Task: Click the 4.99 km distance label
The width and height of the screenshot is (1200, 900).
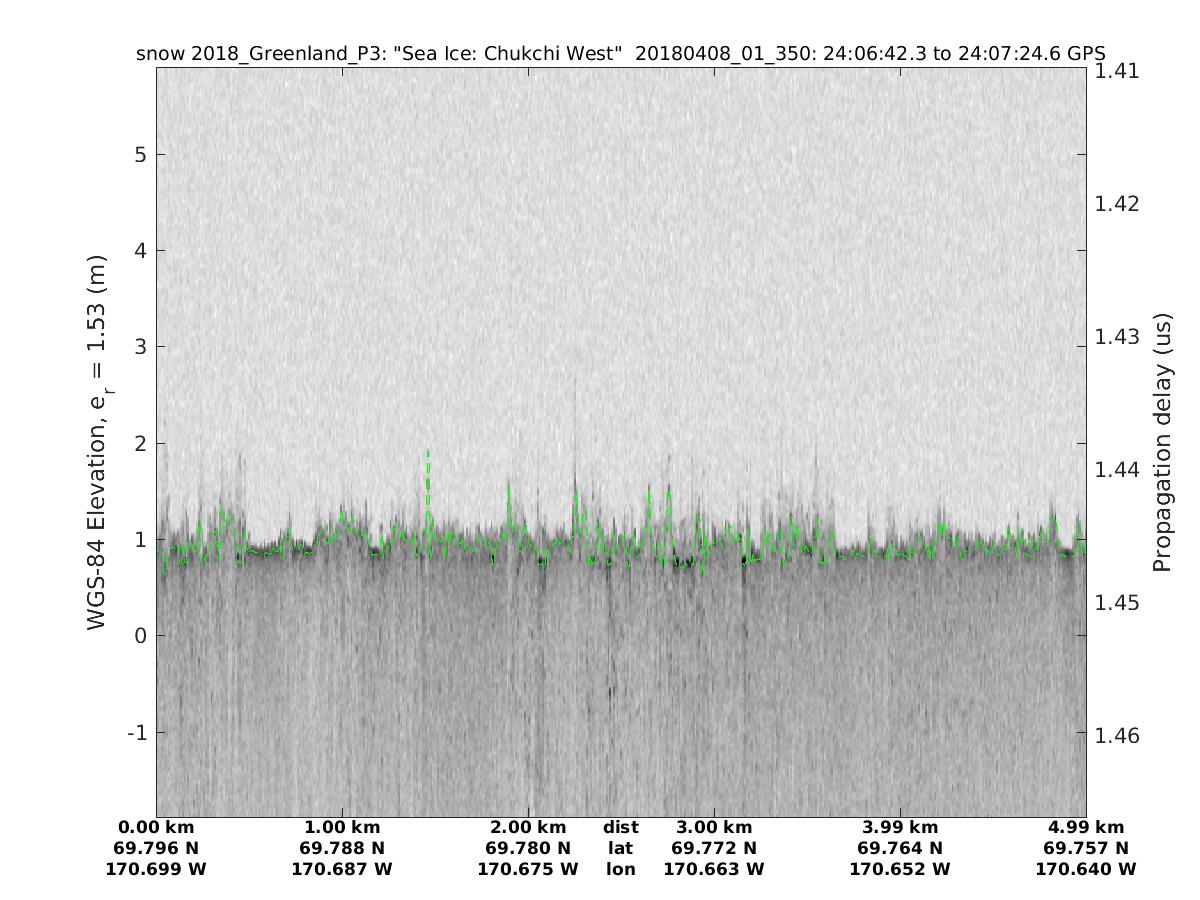Action: pos(1086,827)
